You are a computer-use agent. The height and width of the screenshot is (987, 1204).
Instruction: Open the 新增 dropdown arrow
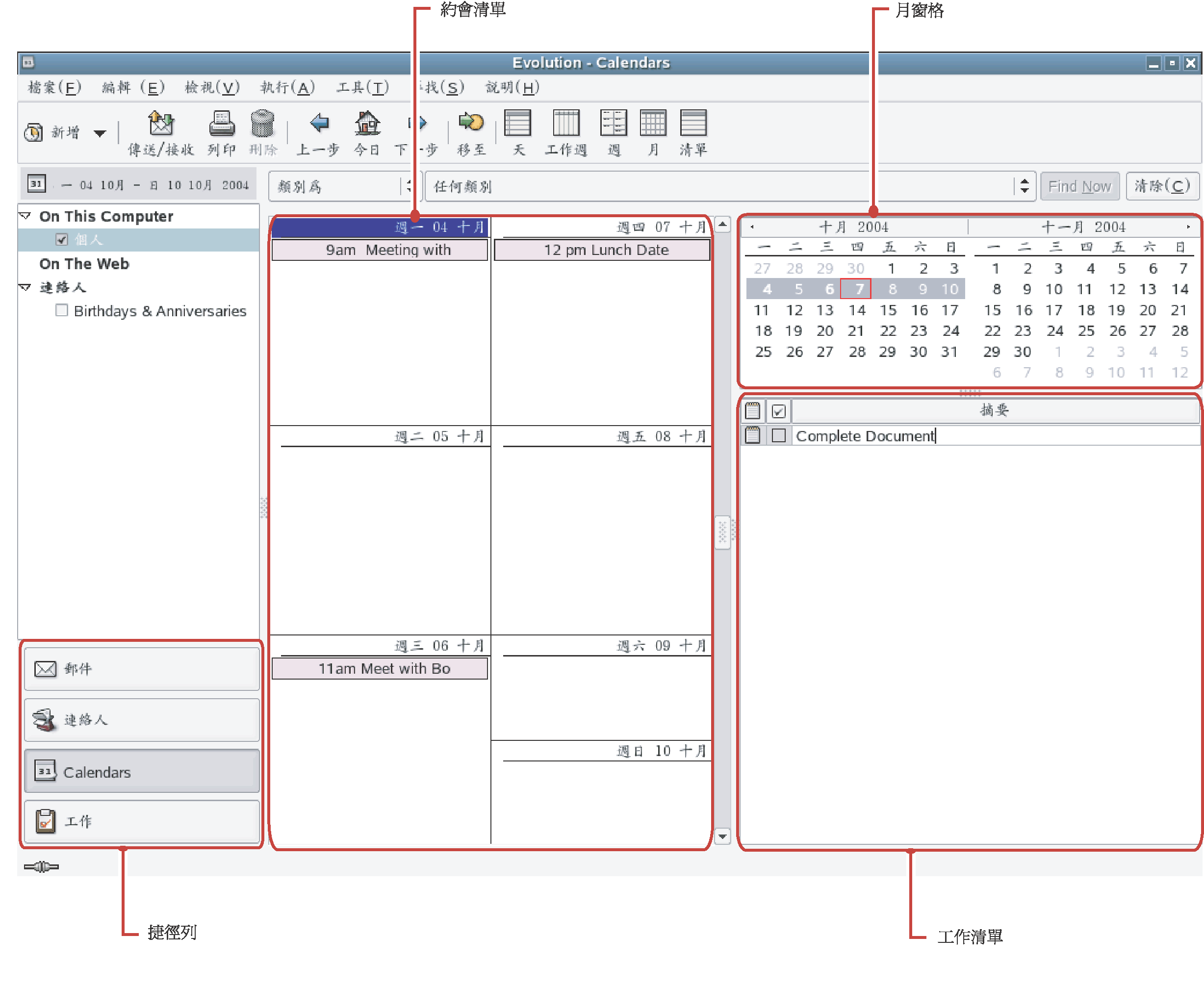[100, 133]
